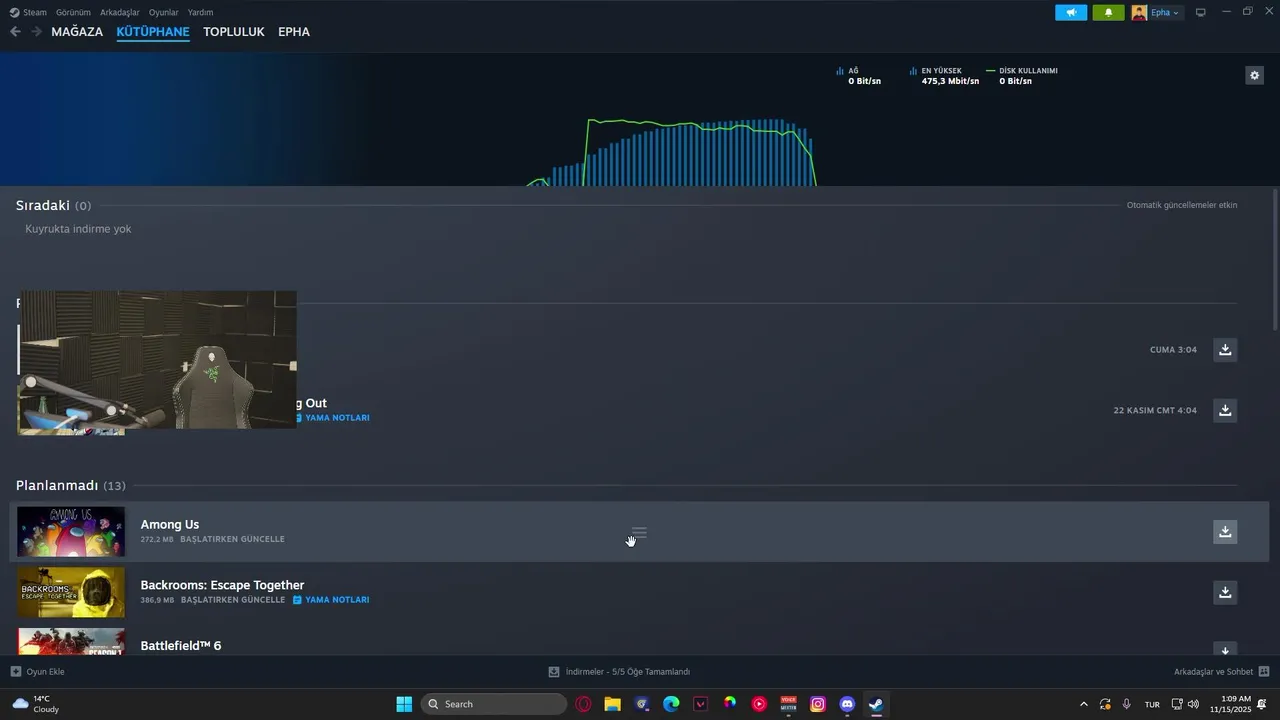Download the update scheduled CUMA 3:04

[x=1225, y=350]
